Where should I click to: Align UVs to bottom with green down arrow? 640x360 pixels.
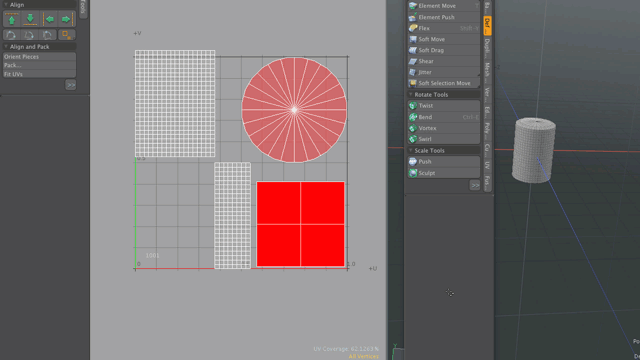pyautogui.click(x=30, y=19)
